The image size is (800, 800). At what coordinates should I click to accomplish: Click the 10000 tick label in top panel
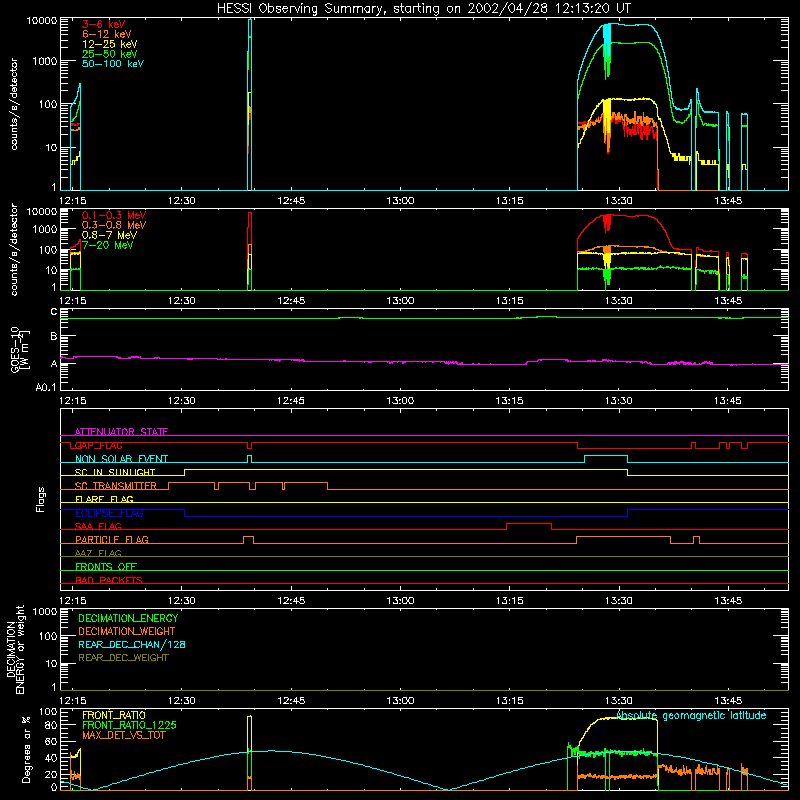click(x=42, y=20)
